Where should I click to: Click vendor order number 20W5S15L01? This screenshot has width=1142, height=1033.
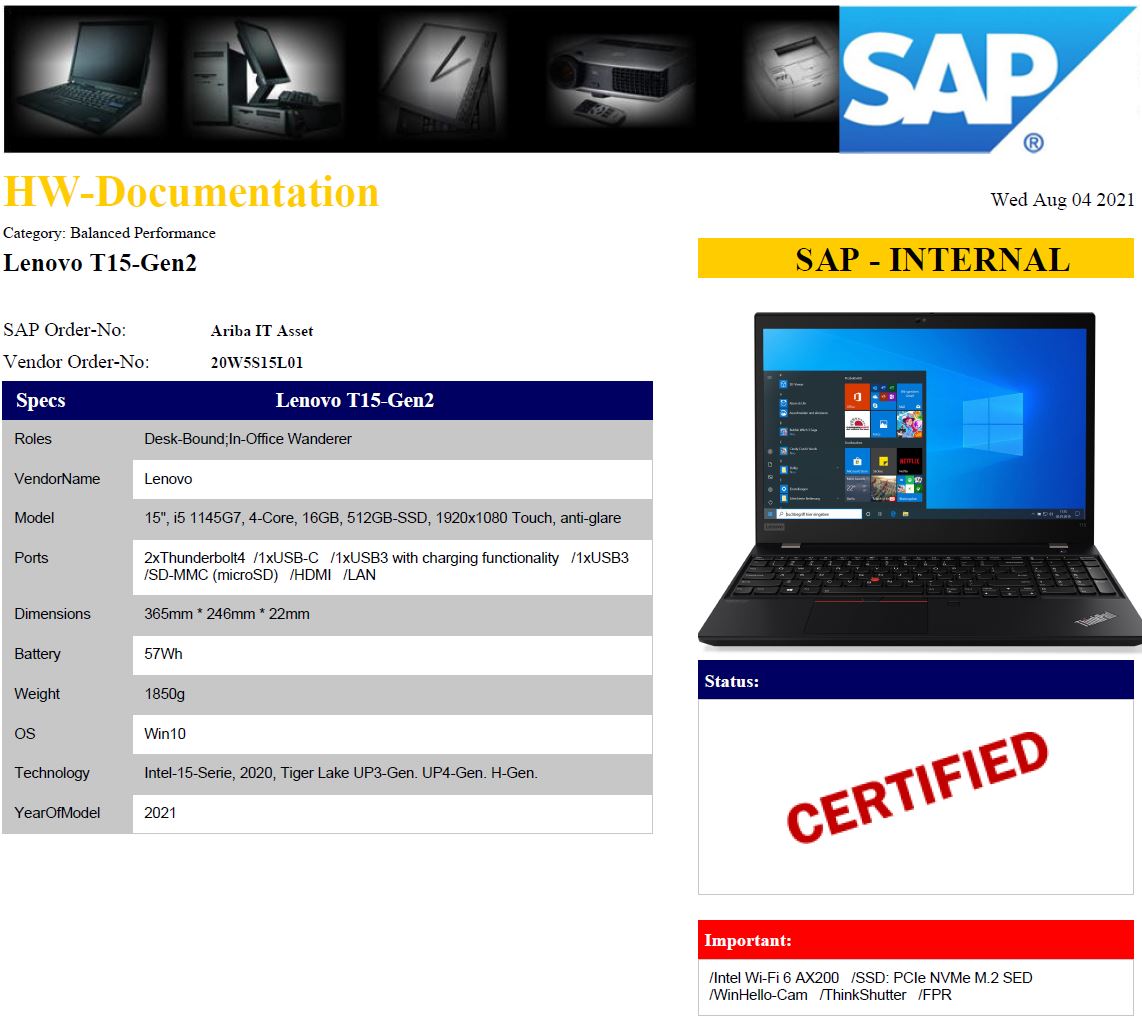tap(256, 363)
